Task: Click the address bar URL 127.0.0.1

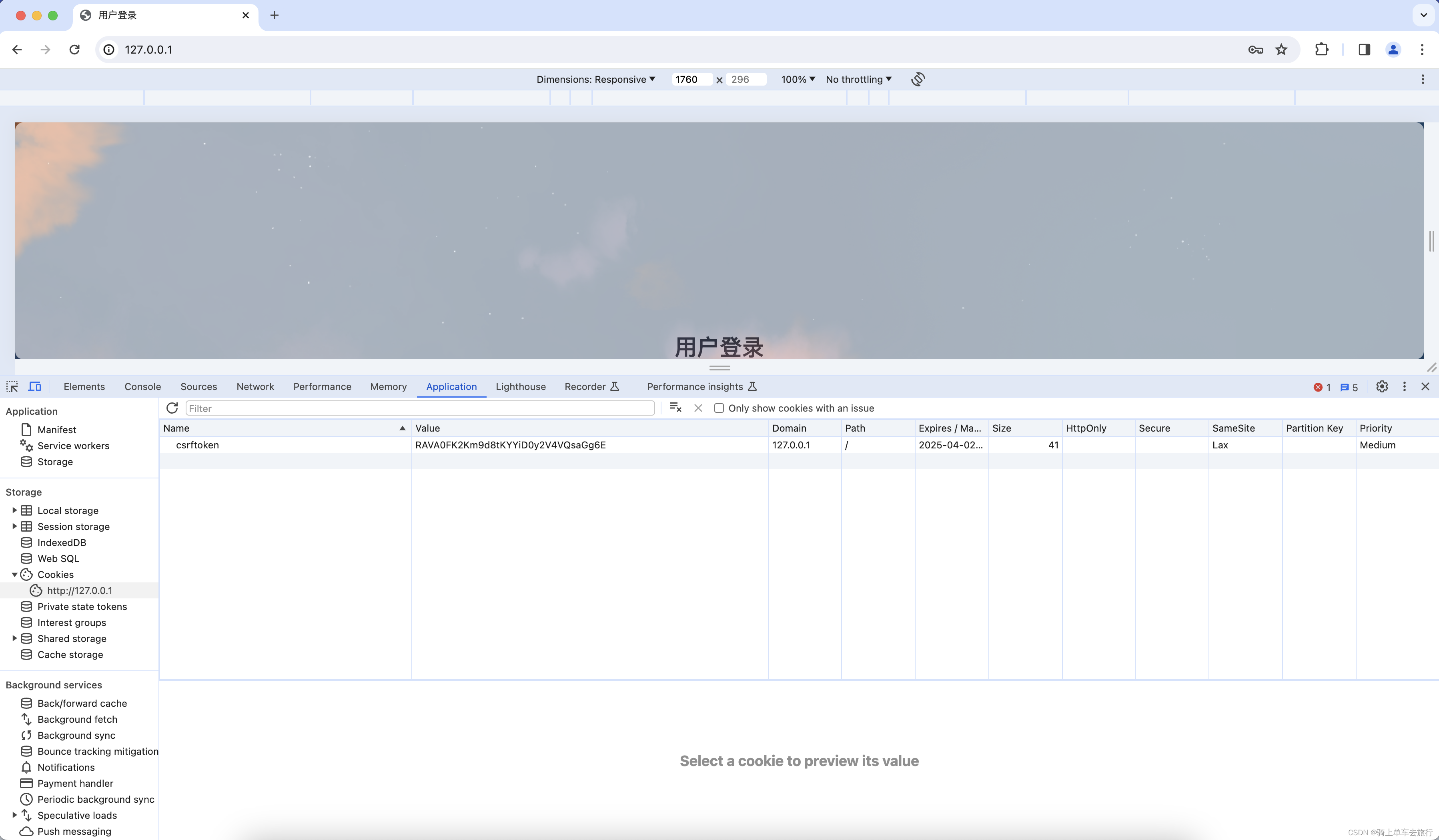Action: (148, 50)
